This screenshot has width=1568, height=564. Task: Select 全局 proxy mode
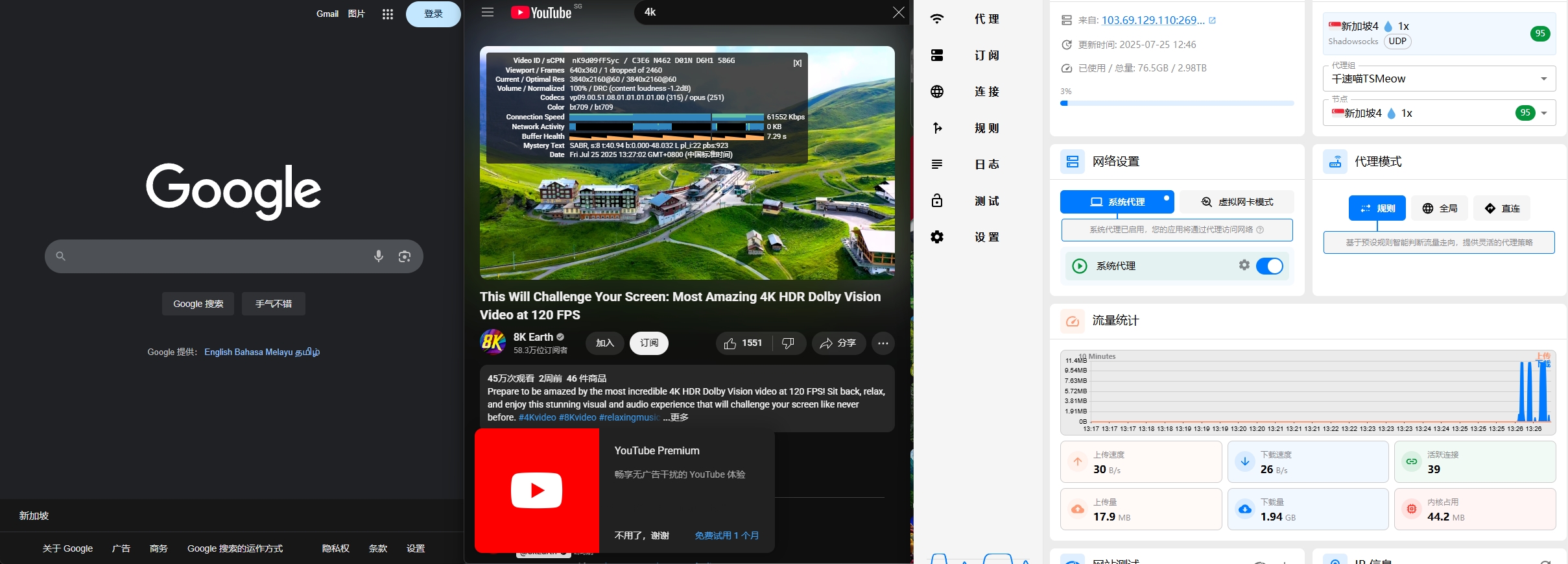pyautogui.click(x=1440, y=208)
